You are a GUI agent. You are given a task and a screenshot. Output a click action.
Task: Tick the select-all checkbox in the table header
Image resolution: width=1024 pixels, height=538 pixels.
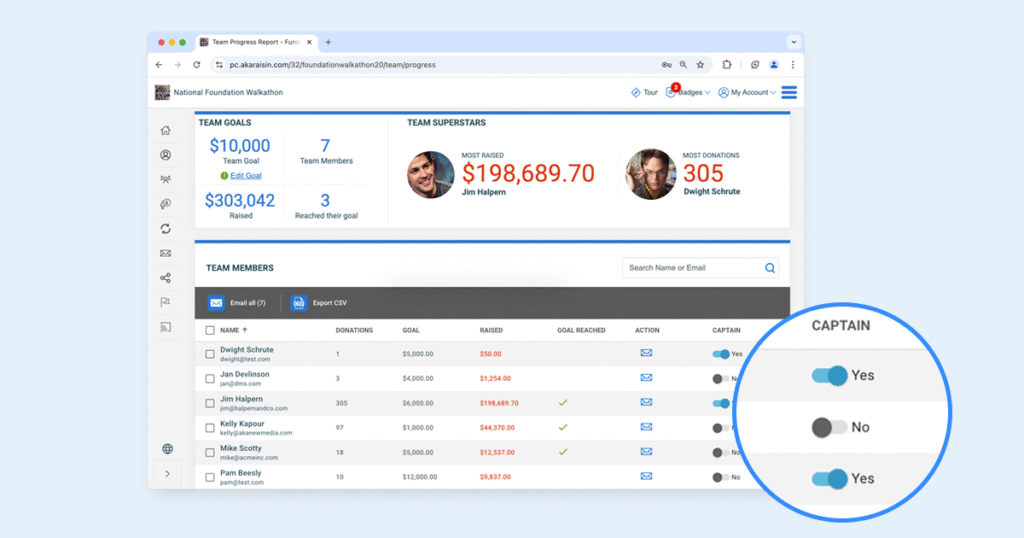pyautogui.click(x=210, y=330)
